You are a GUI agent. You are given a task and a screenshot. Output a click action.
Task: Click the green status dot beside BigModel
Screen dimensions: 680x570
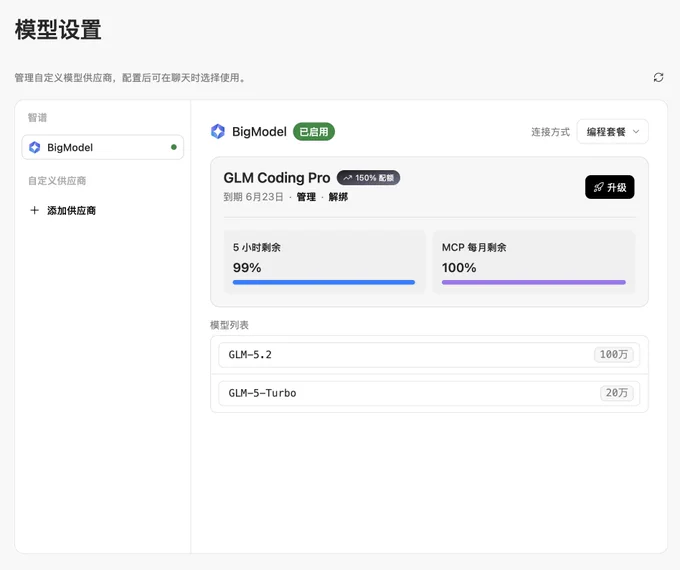coord(174,147)
